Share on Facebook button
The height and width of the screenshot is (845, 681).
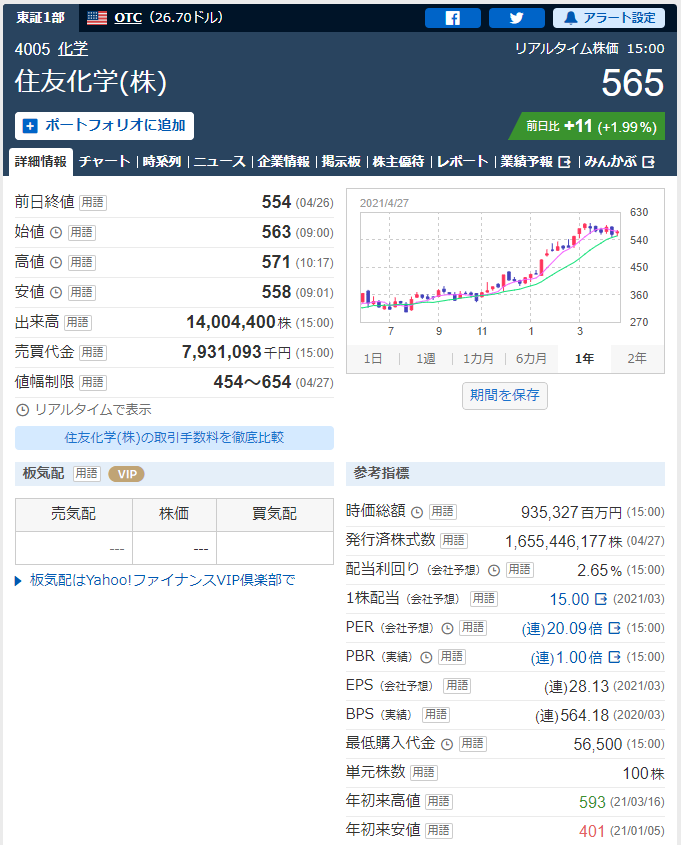(x=453, y=18)
